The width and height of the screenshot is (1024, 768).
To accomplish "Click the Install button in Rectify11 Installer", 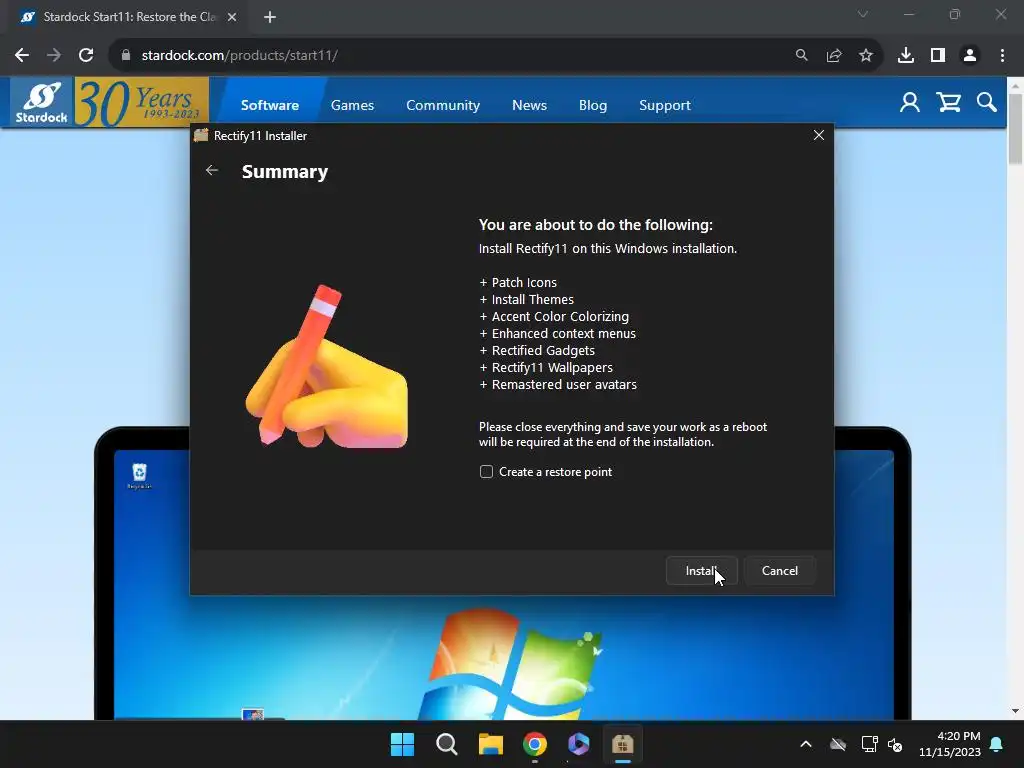I will 701,571.
